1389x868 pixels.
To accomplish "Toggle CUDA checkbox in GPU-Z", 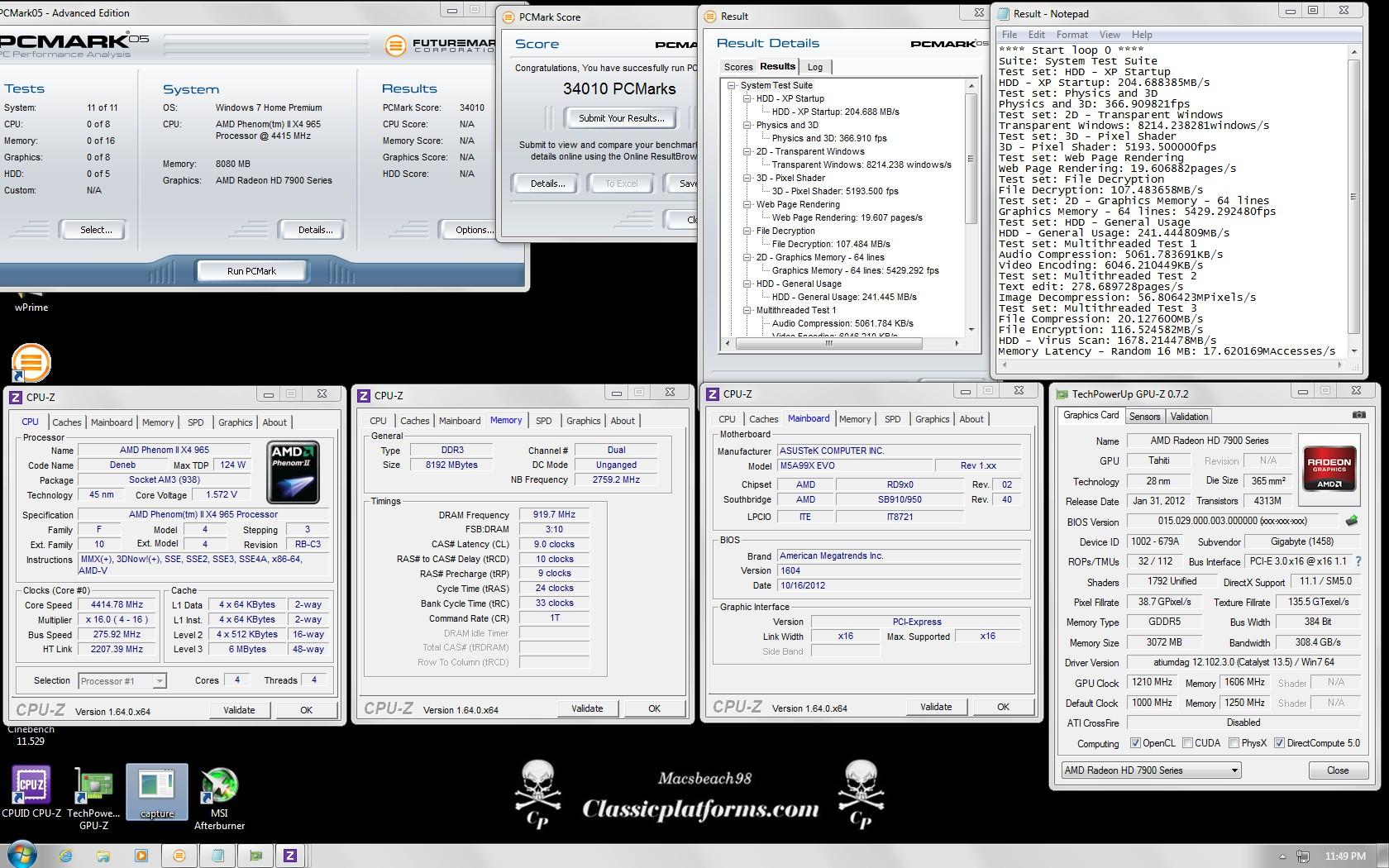I will (x=1188, y=742).
